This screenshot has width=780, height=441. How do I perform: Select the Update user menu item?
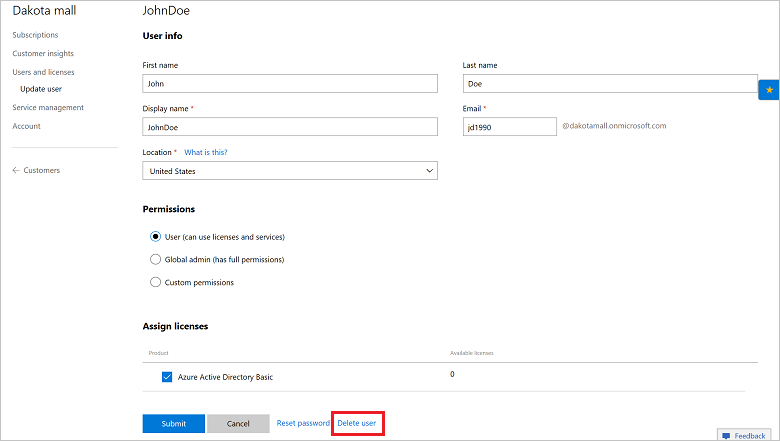point(41,89)
